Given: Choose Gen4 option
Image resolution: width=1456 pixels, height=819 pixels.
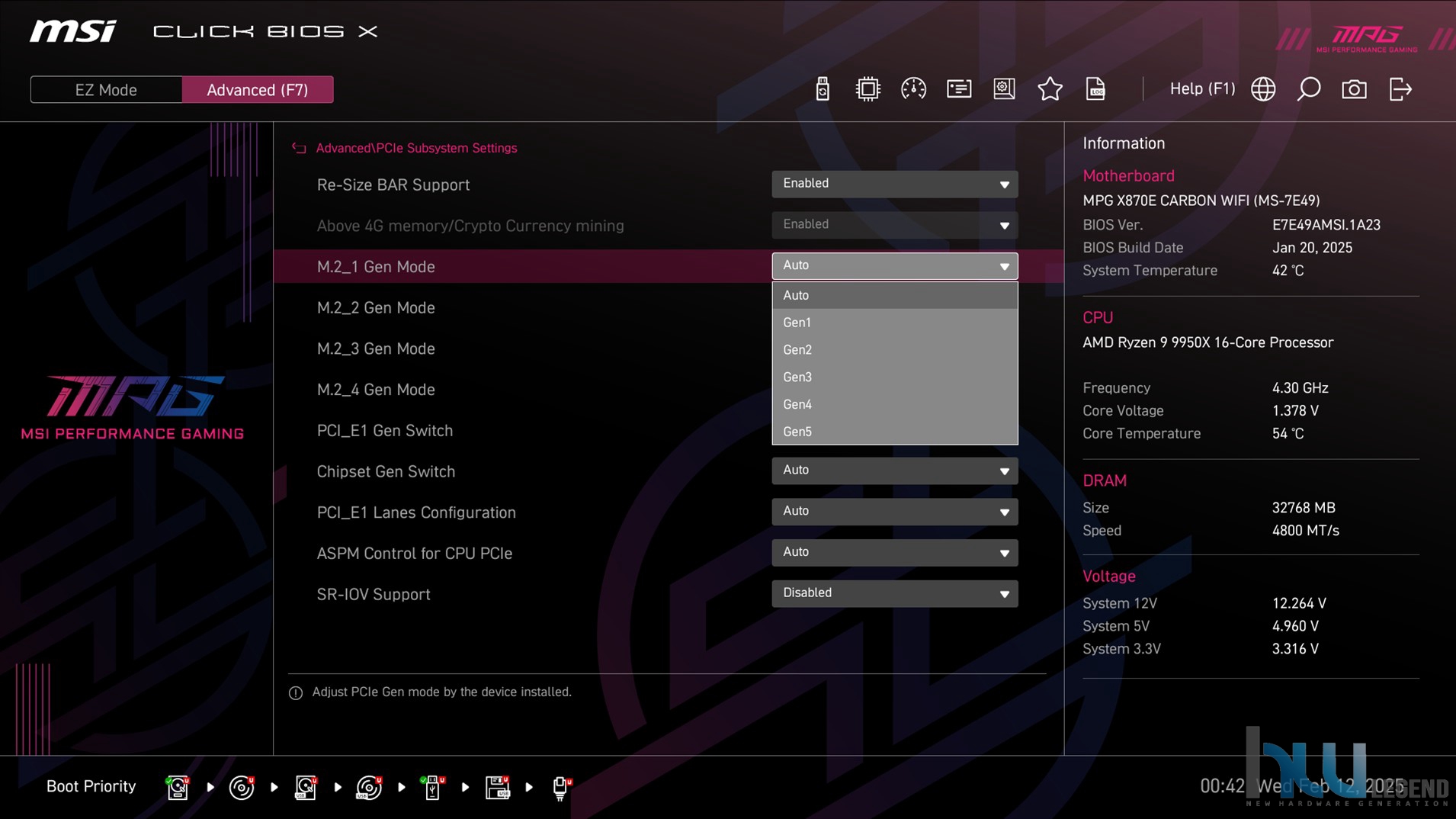Looking at the screenshot, I should tap(894, 404).
